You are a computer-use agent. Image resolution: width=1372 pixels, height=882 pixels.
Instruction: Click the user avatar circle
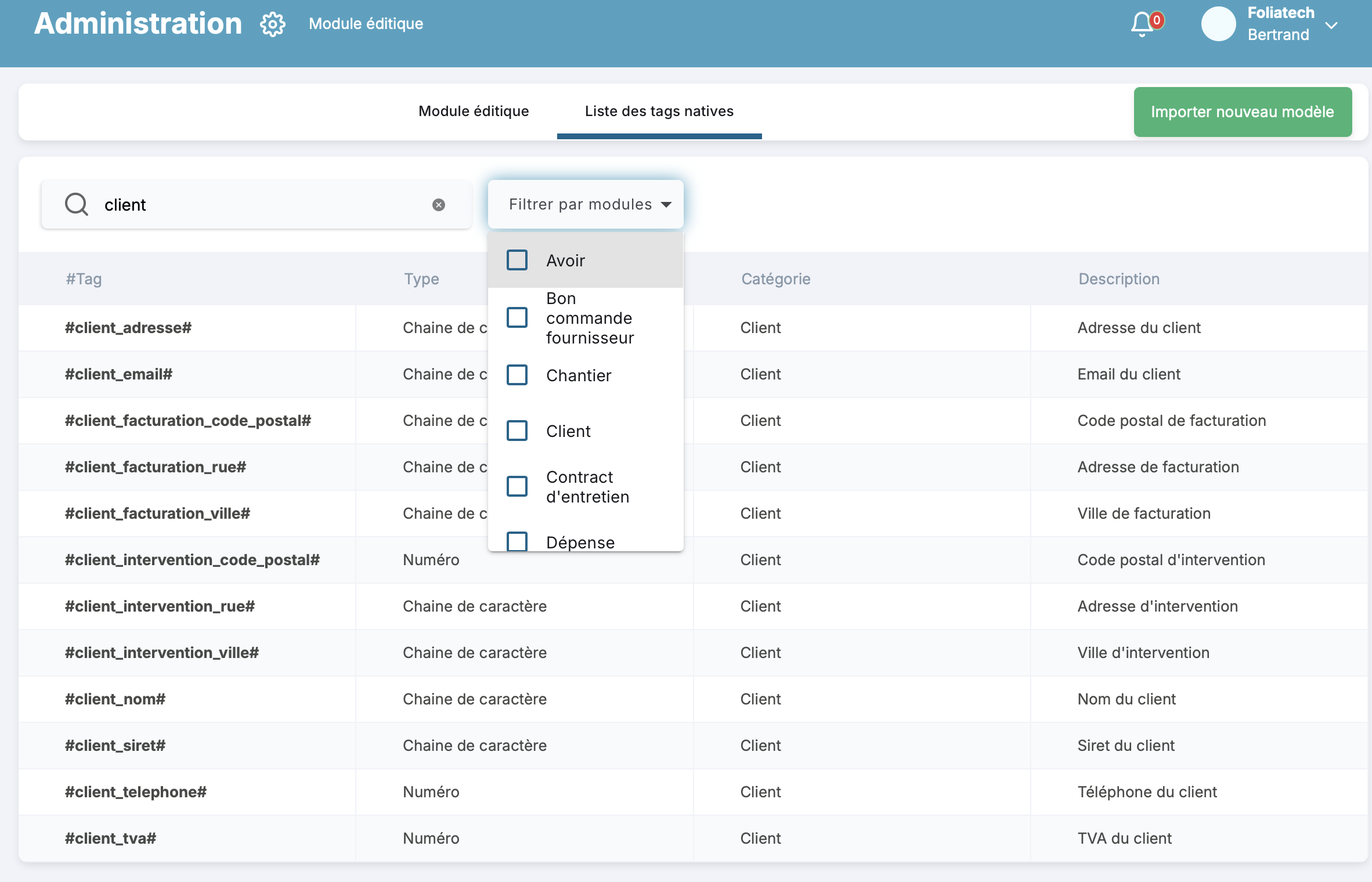click(1218, 24)
